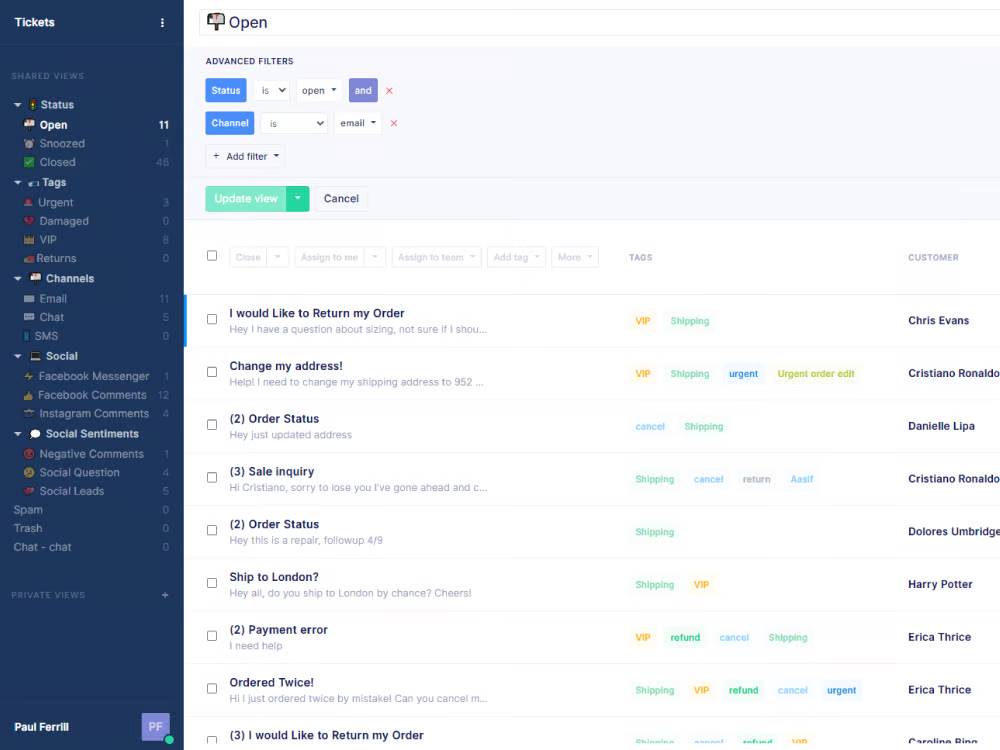The width and height of the screenshot is (1000, 750).
Task: Open the Channel 'is' operator dropdown
Action: (294, 123)
